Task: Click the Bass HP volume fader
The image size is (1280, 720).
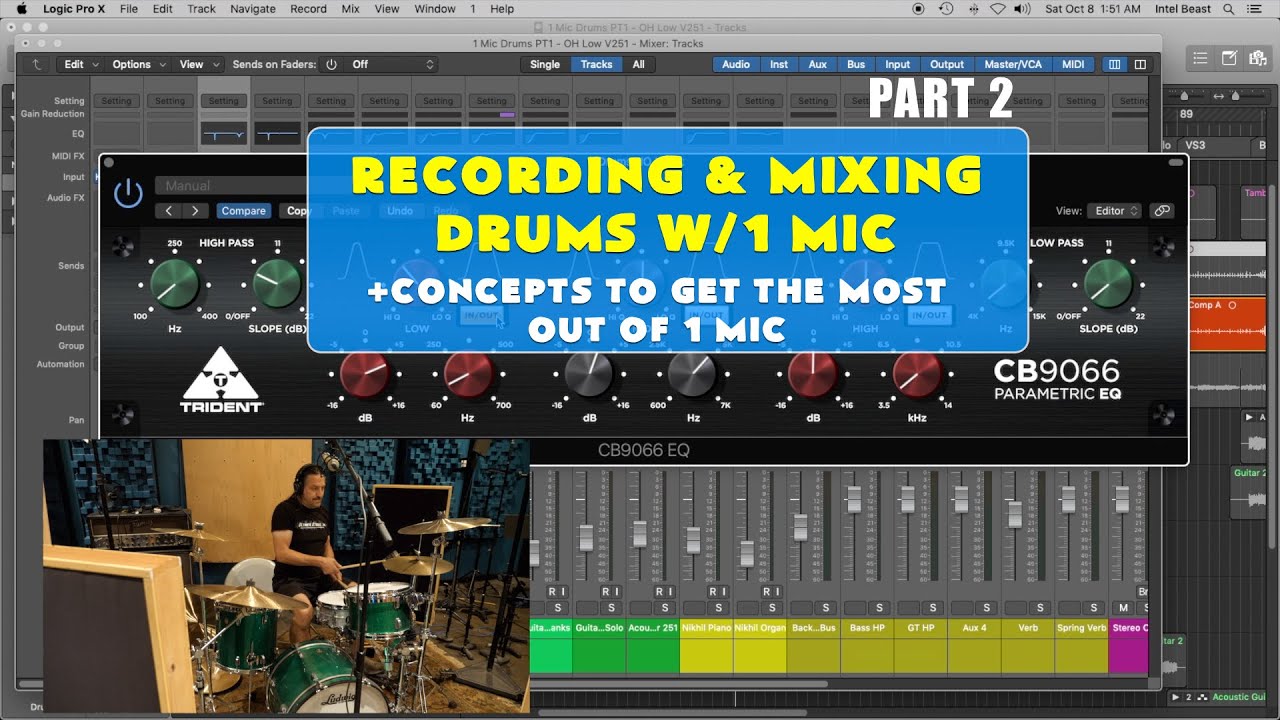Action: [854, 498]
